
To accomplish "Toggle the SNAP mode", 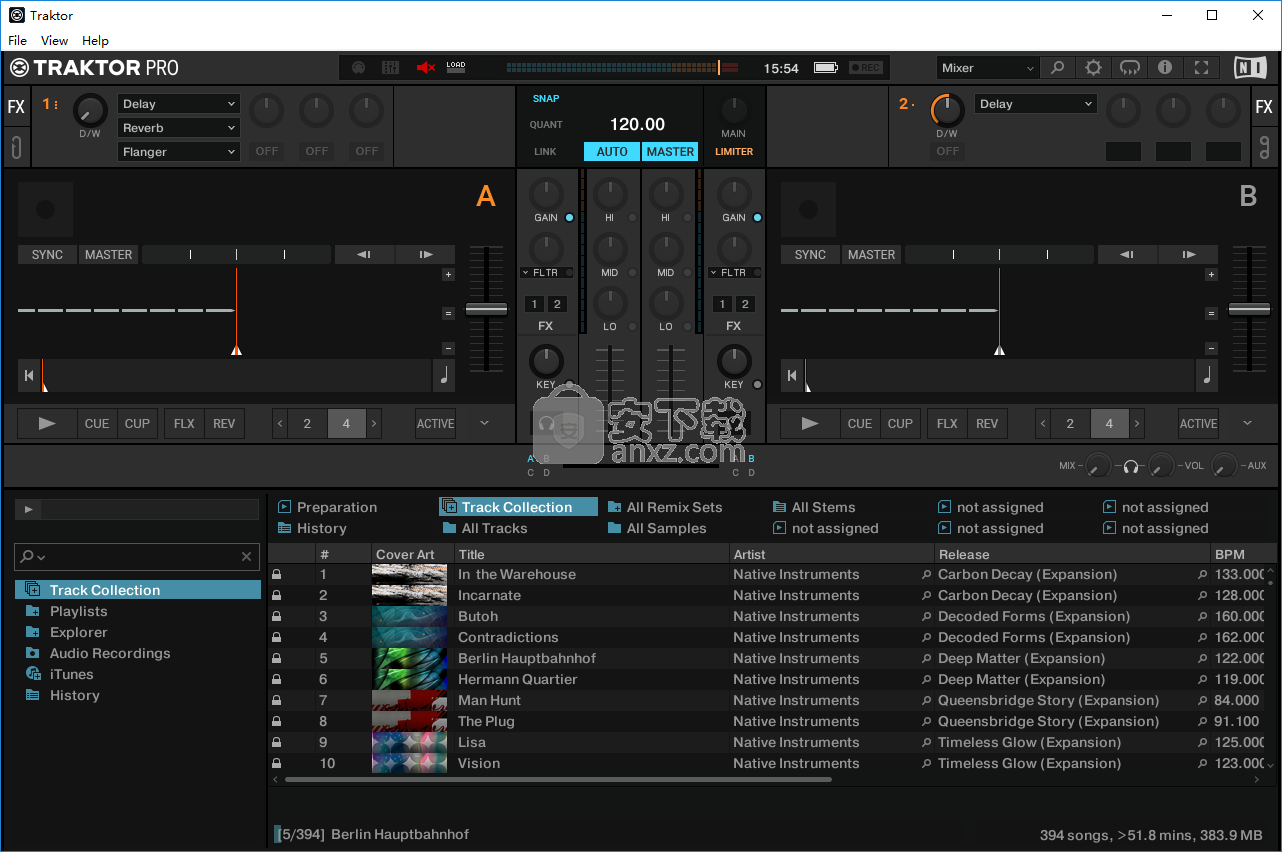I will [546, 99].
